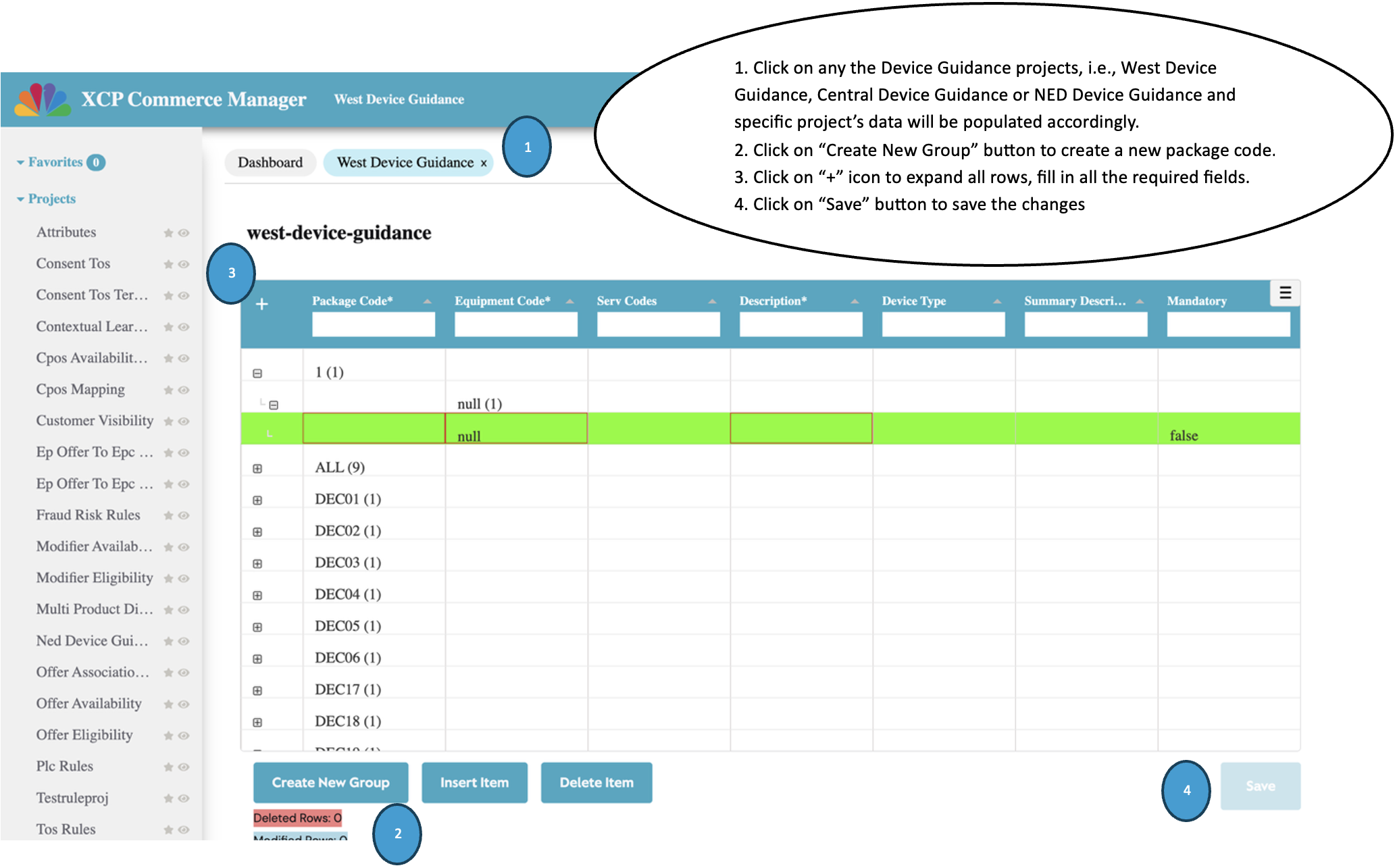Expand the ALL (9) group
This screenshot has height=868, width=1395.
pos(257,468)
